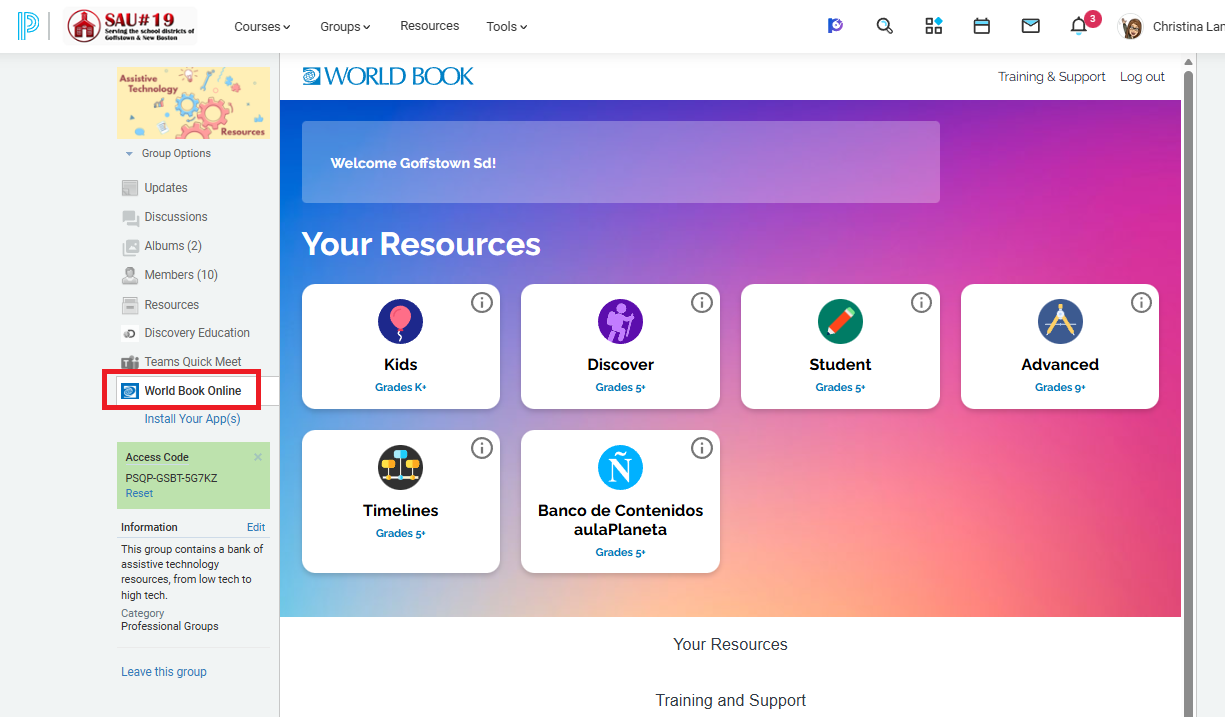The height and width of the screenshot is (717, 1225).
Task: Show info for Banco de Contenidos
Action: [702, 448]
